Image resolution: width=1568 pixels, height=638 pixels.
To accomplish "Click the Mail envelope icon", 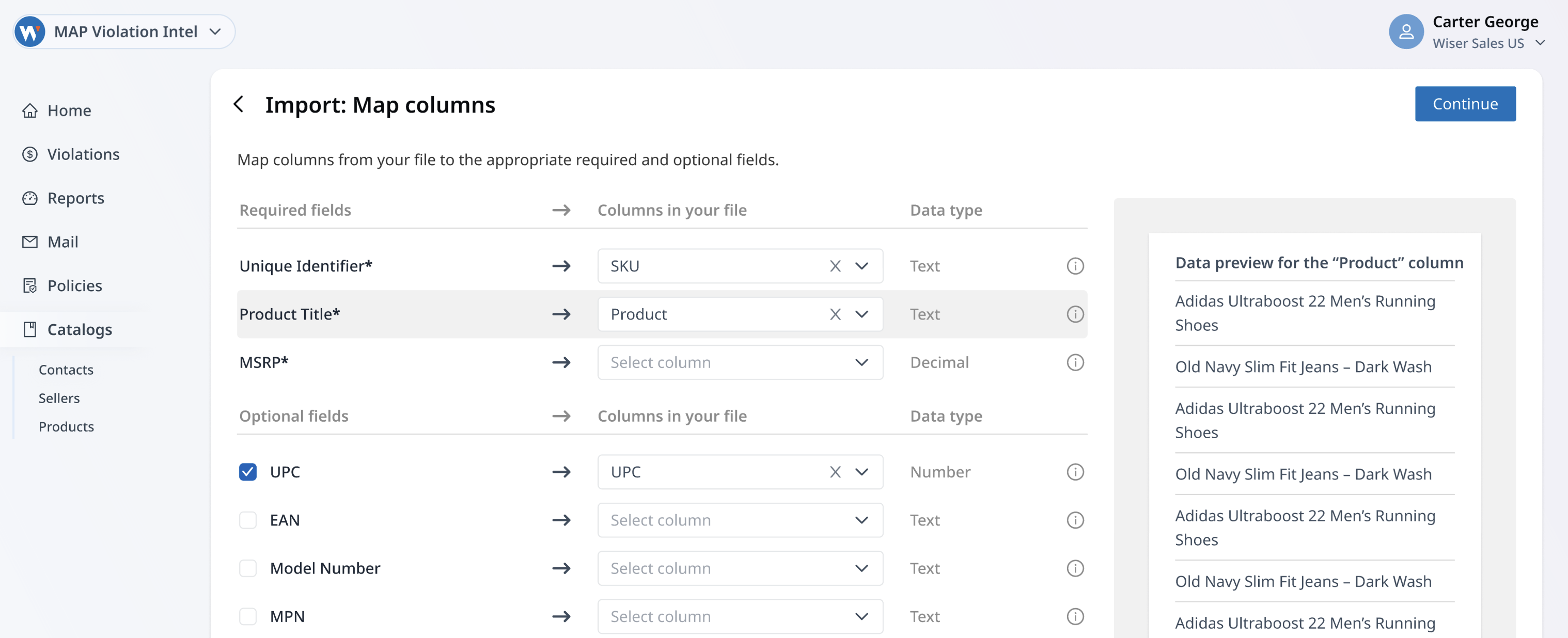I will (30, 242).
